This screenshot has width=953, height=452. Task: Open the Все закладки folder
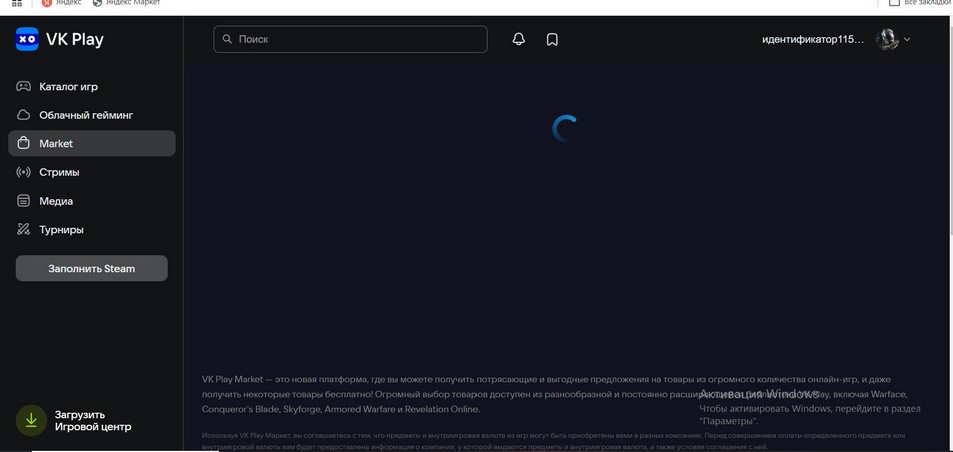point(921,3)
